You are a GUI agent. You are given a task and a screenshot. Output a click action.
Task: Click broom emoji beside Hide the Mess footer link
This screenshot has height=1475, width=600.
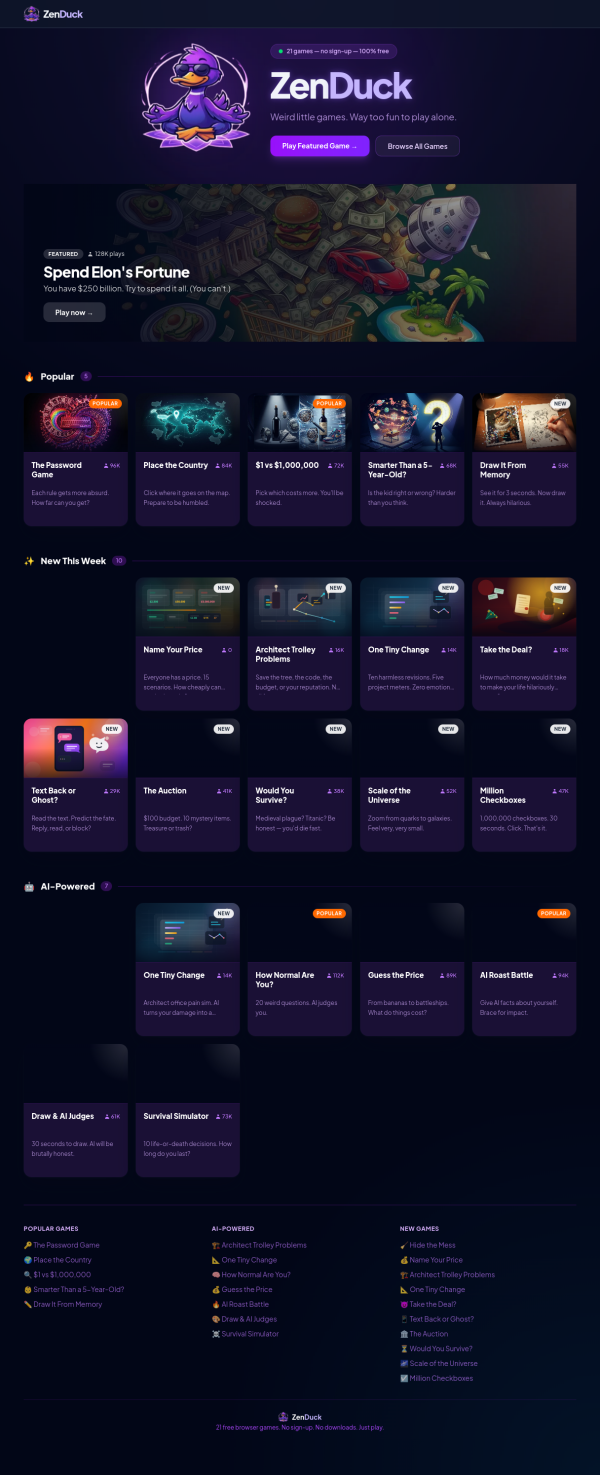tap(404, 1245)
